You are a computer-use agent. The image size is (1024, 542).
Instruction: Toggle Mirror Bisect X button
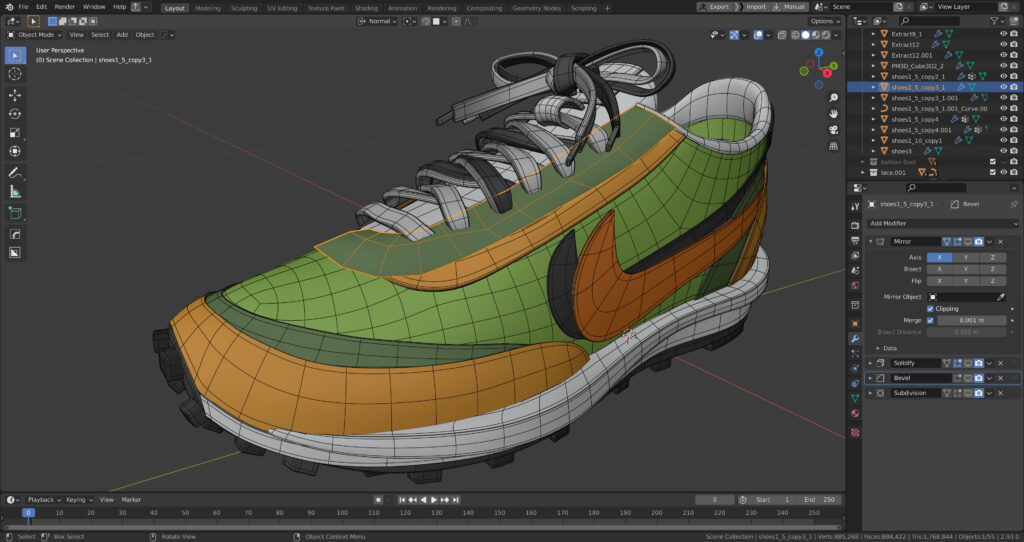tap(940, 269)
